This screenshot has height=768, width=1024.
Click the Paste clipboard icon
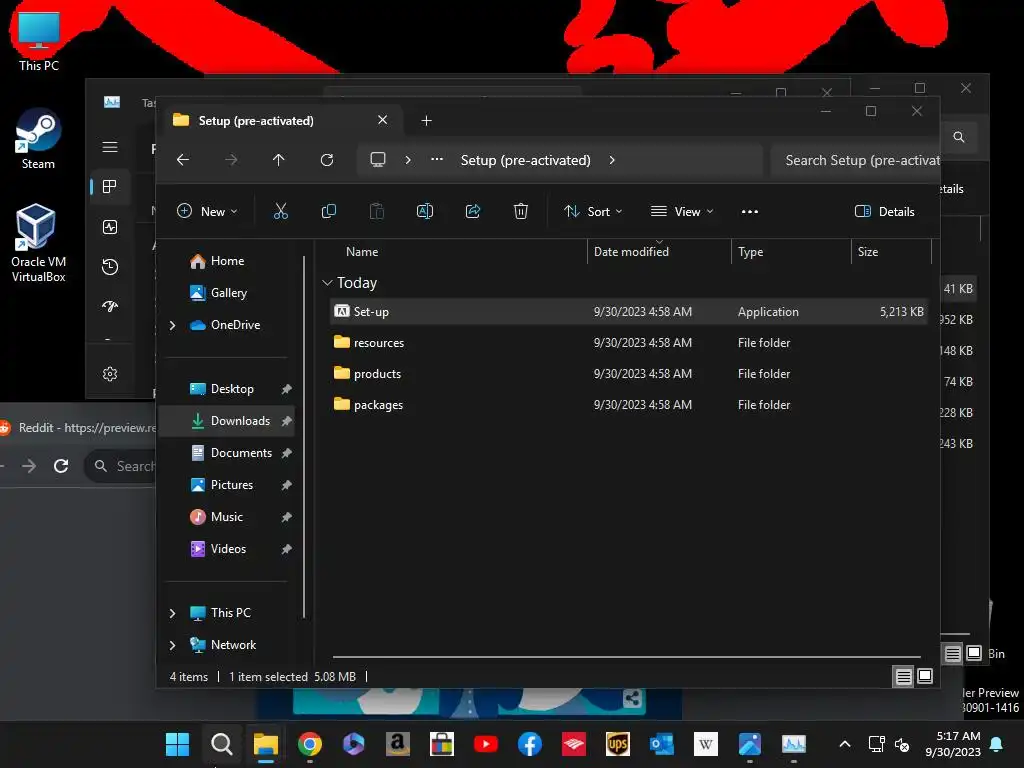377,211
